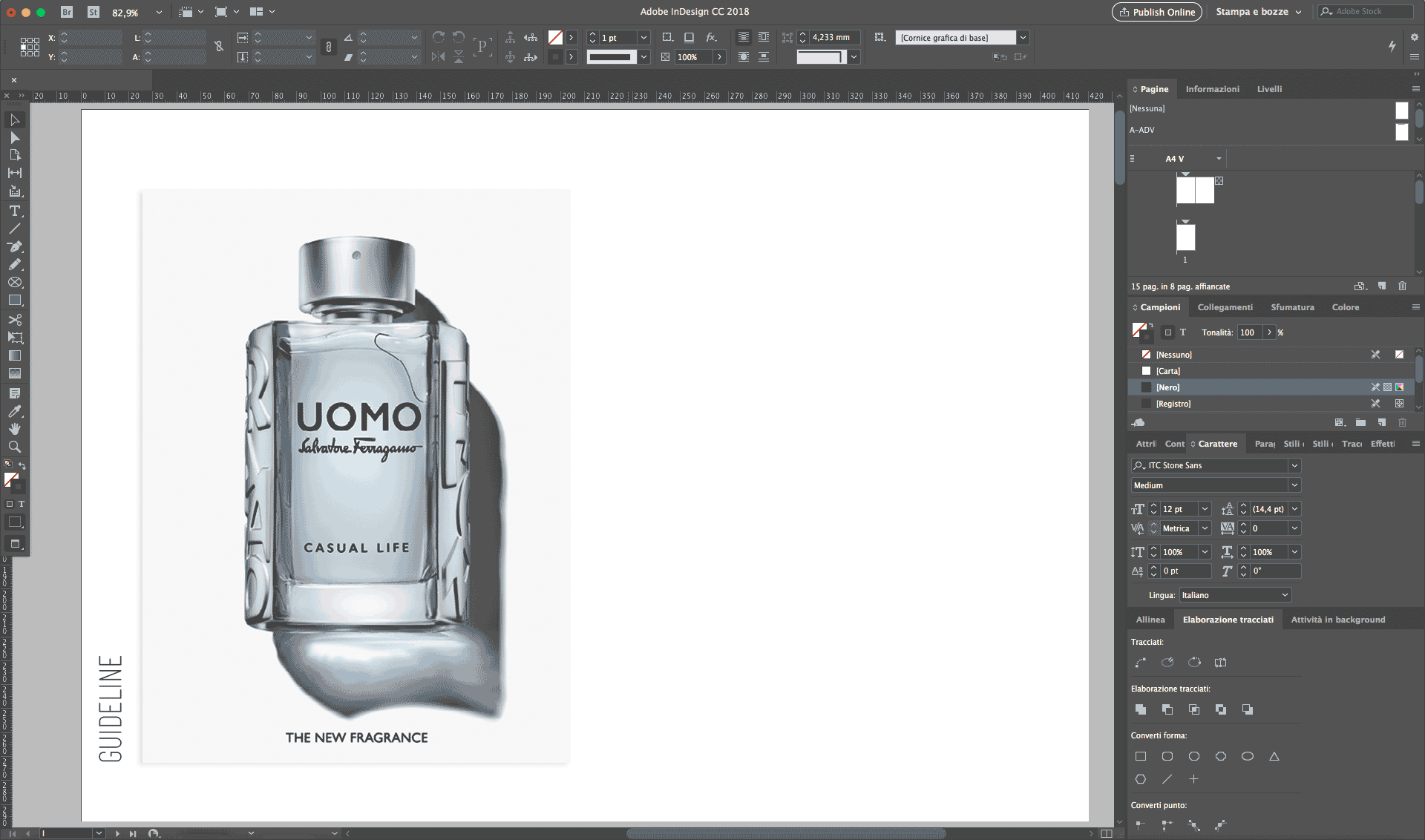Open the 1 pt stroke weight dropdown
Screen dimensions: 1425x840
[643, 38]
